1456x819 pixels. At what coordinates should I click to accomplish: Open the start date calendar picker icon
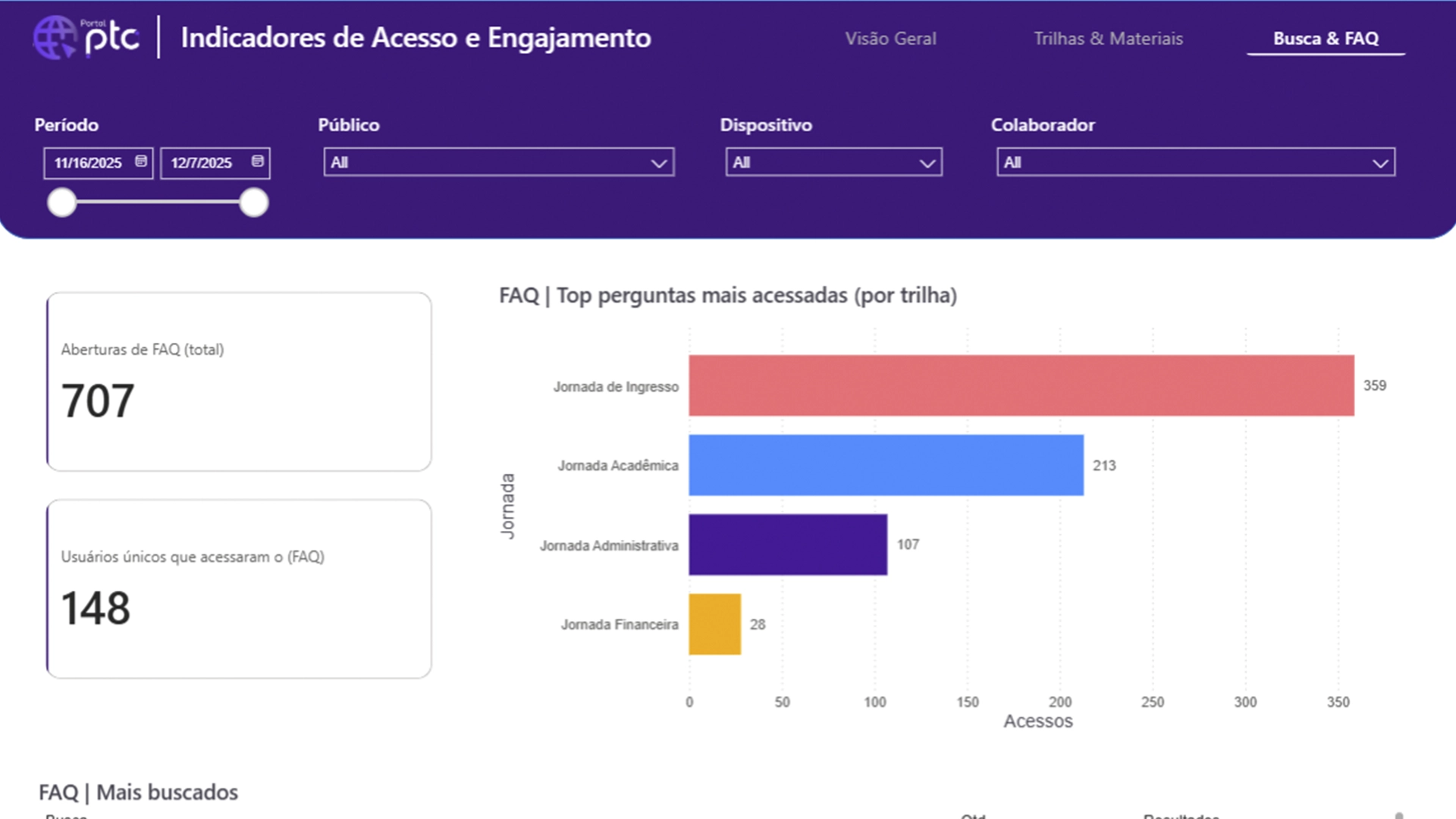[x=141, y=162]
